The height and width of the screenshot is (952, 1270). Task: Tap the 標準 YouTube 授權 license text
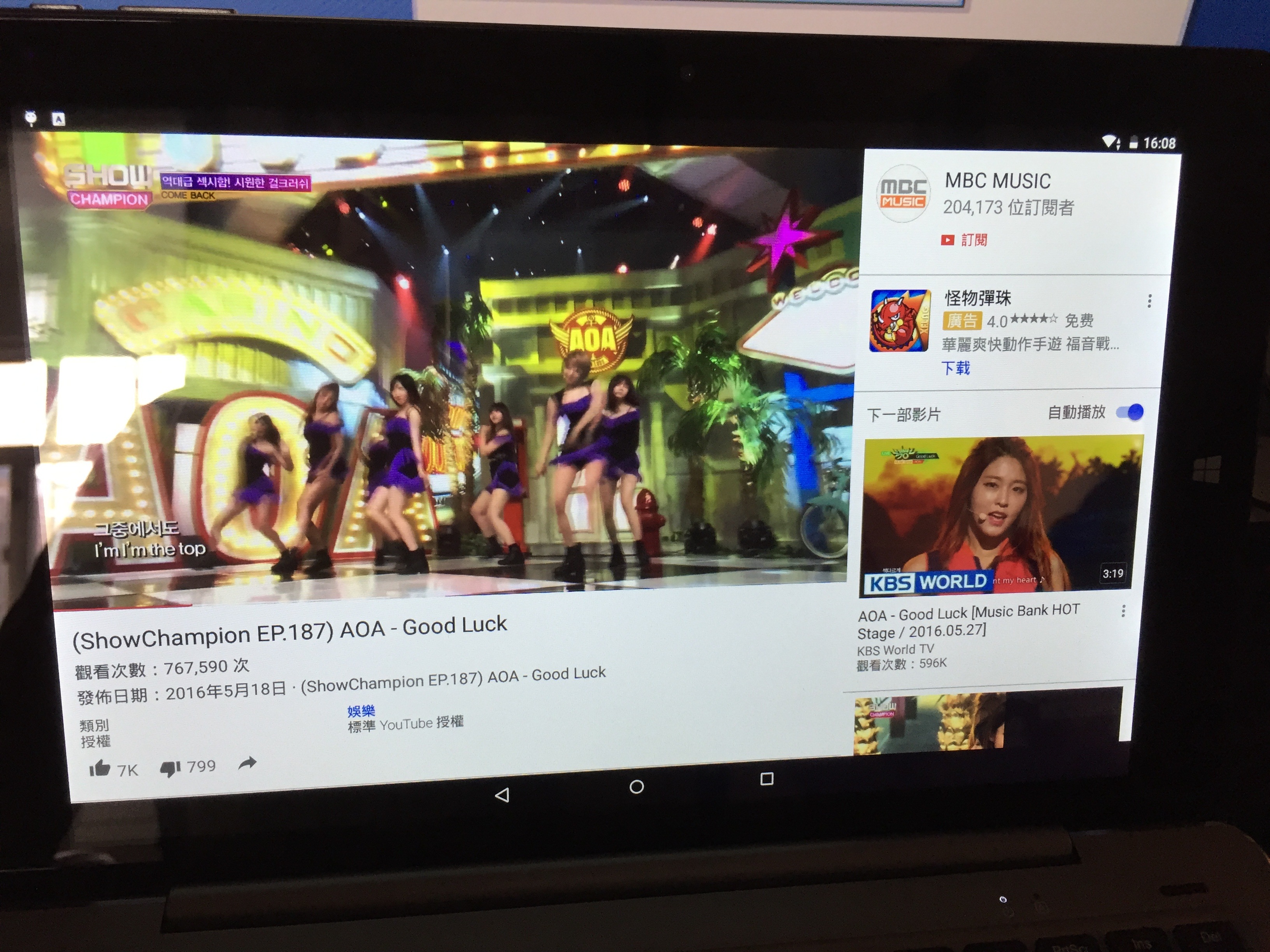click(x=405, y=724)
